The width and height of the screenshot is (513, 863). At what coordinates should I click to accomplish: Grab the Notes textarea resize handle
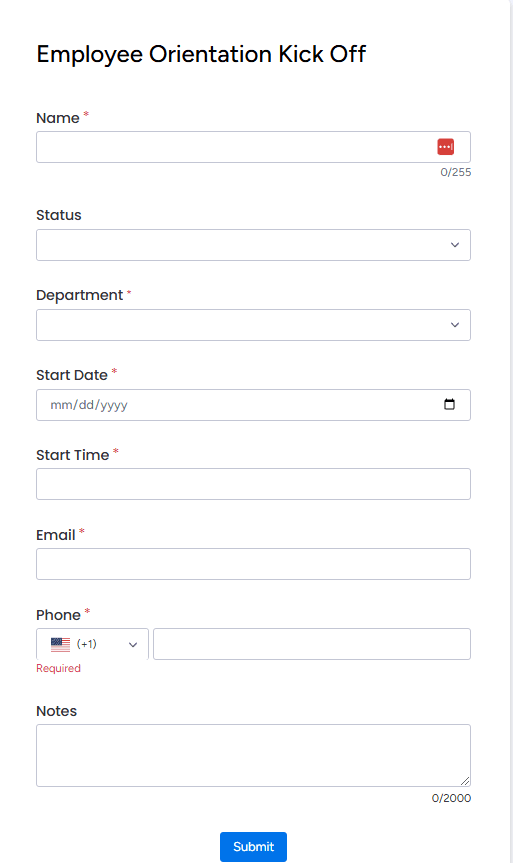[x=465, y=780]
